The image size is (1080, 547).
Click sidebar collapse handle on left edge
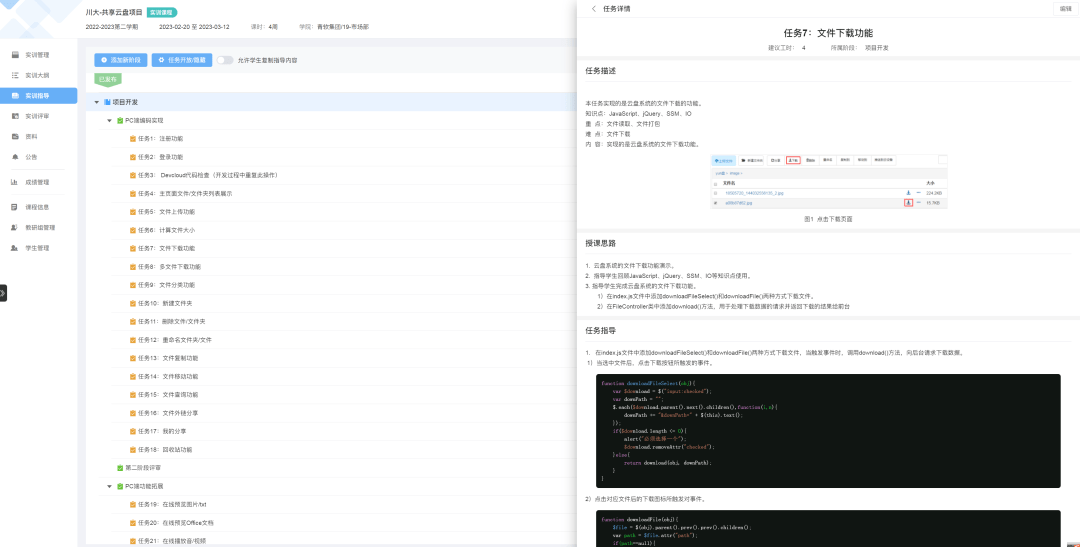tap(3, 293)
